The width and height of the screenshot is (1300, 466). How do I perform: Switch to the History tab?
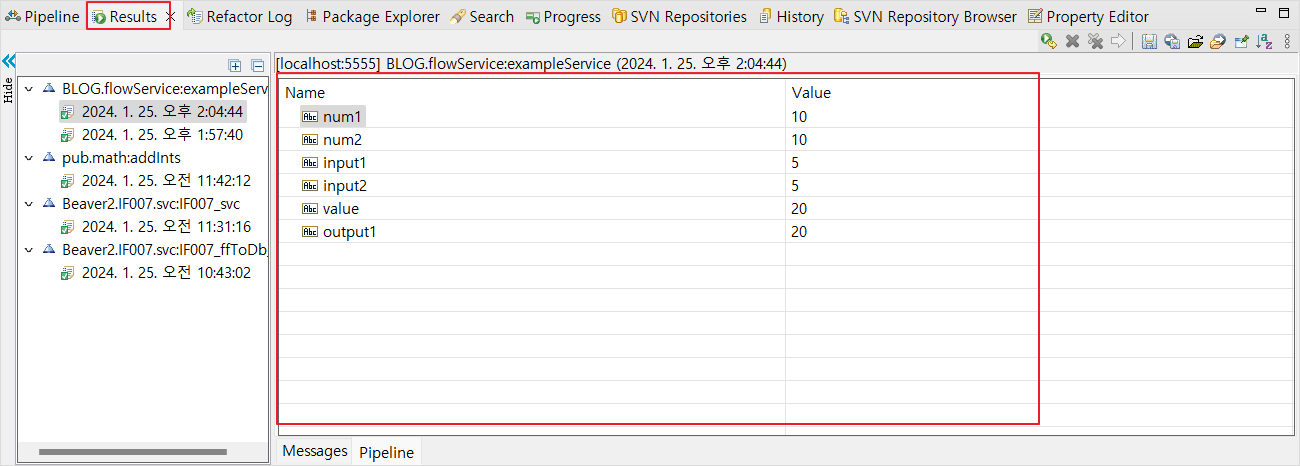point(791,17)
